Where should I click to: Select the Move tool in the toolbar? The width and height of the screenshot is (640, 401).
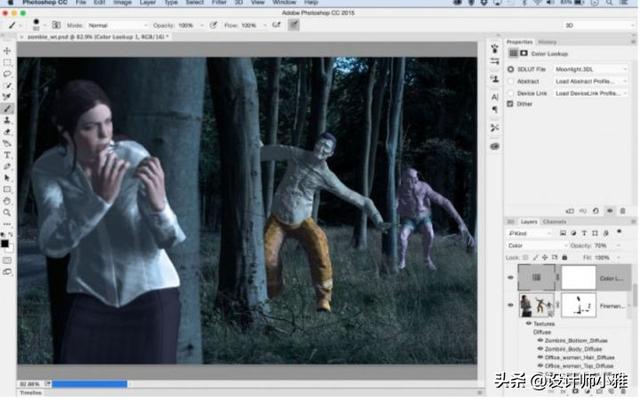point(8,50)
